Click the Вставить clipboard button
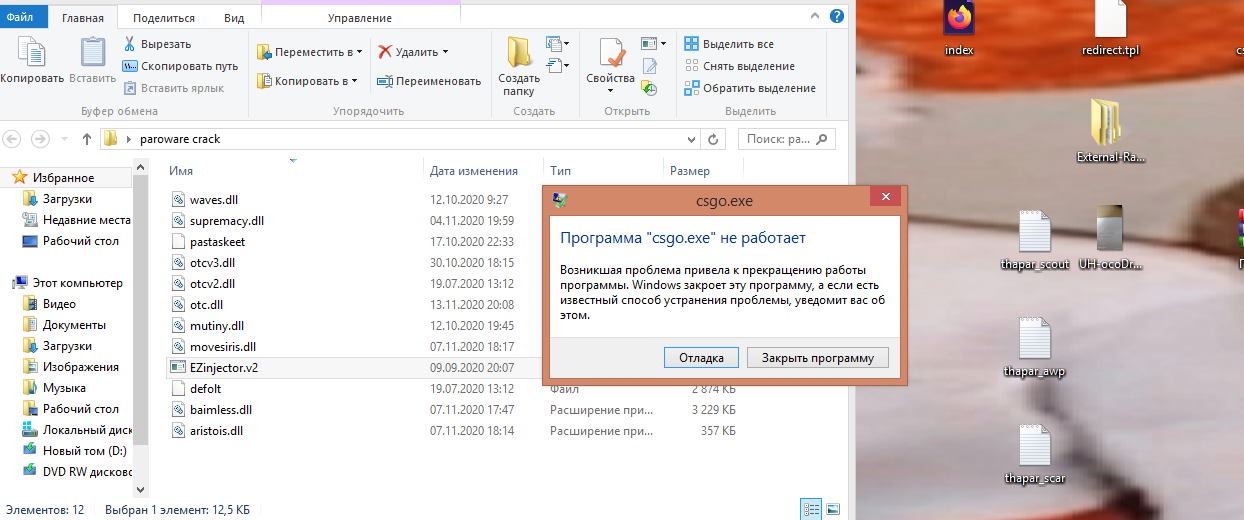This screenshot has width=1244, height=520. coord(92,60)
